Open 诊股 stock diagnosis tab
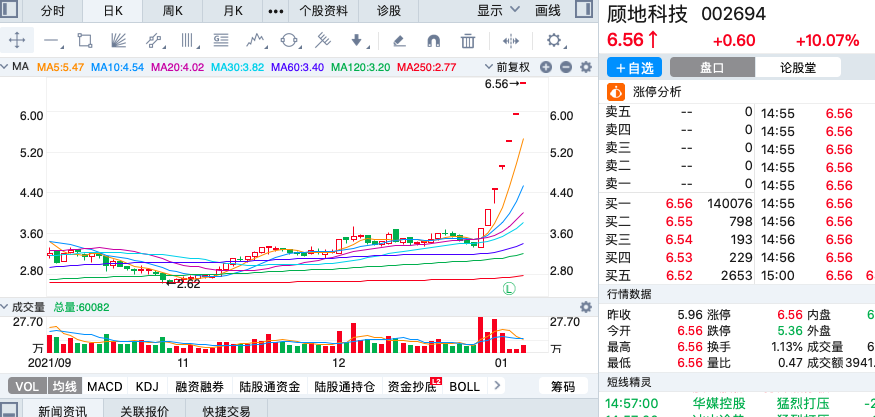The width and height of the screenshot is (875, 417). [389, 11]
